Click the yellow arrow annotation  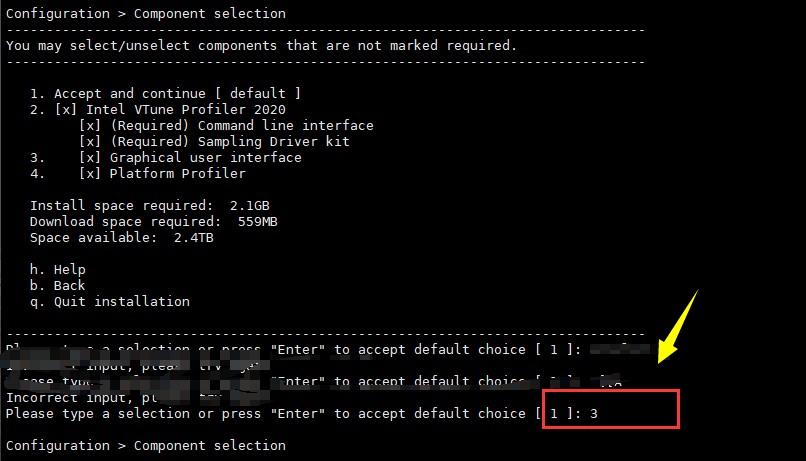pyautogui.click(x=678, y=327)
